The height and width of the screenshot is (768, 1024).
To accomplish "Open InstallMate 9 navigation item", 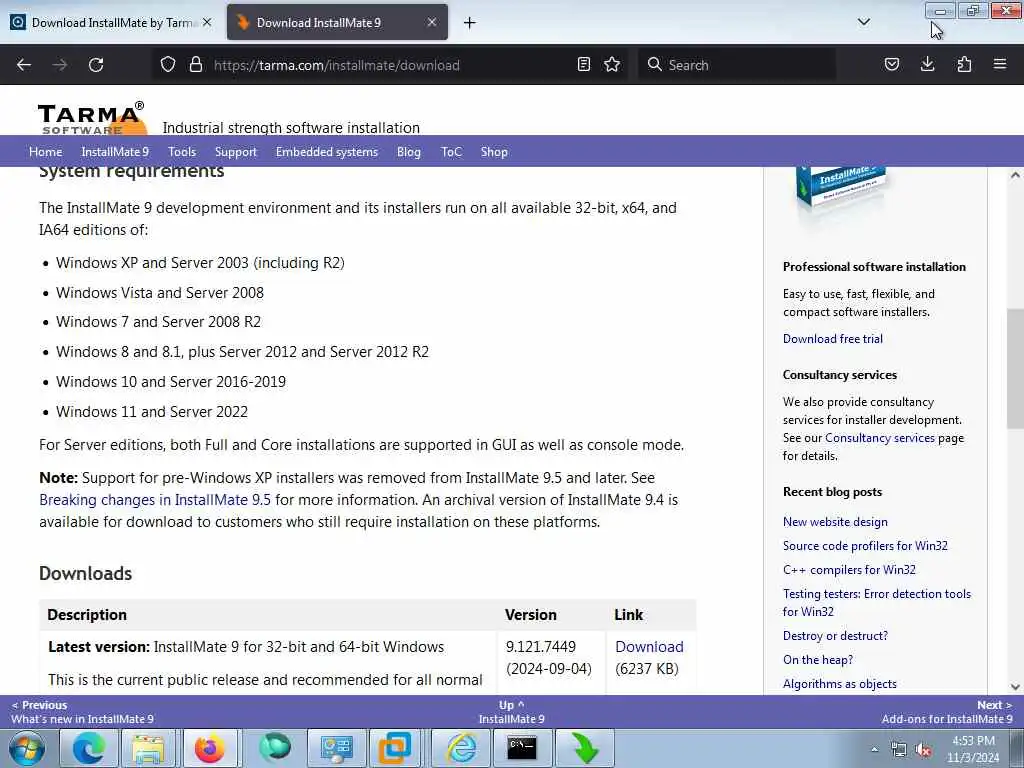I will [115, 152].
